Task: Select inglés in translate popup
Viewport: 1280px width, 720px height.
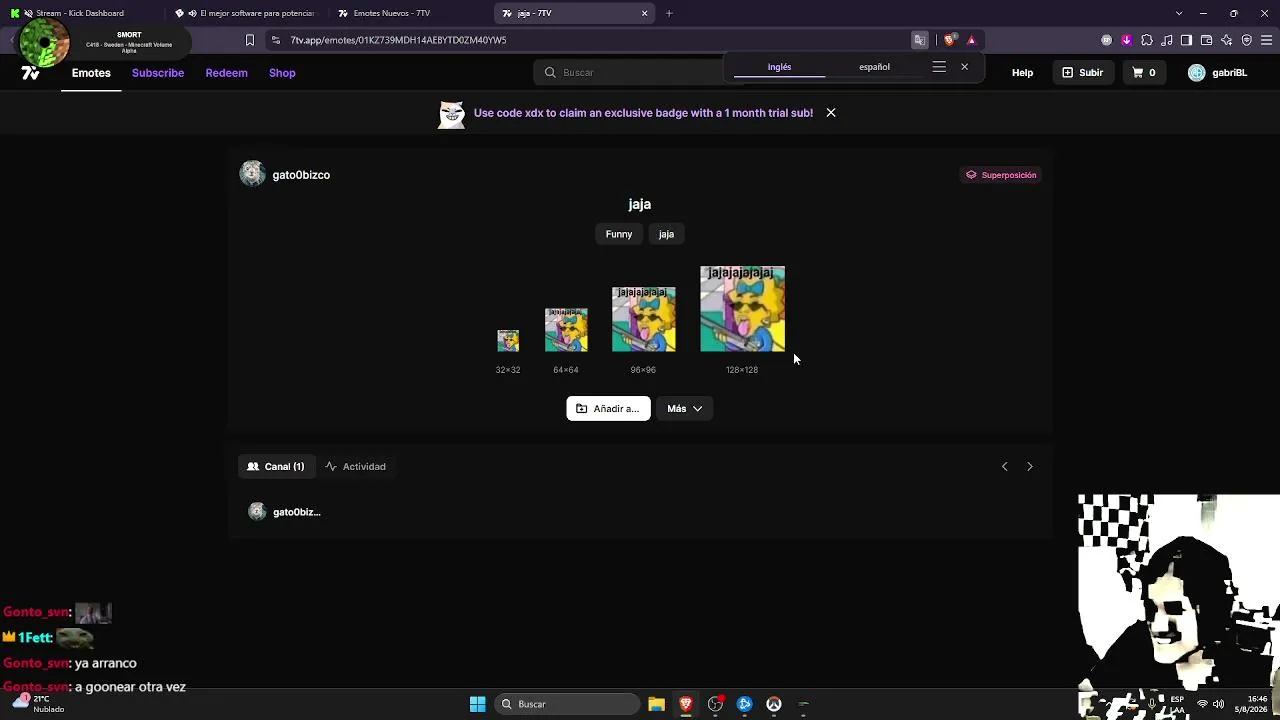Action: (x=779, y=67)
